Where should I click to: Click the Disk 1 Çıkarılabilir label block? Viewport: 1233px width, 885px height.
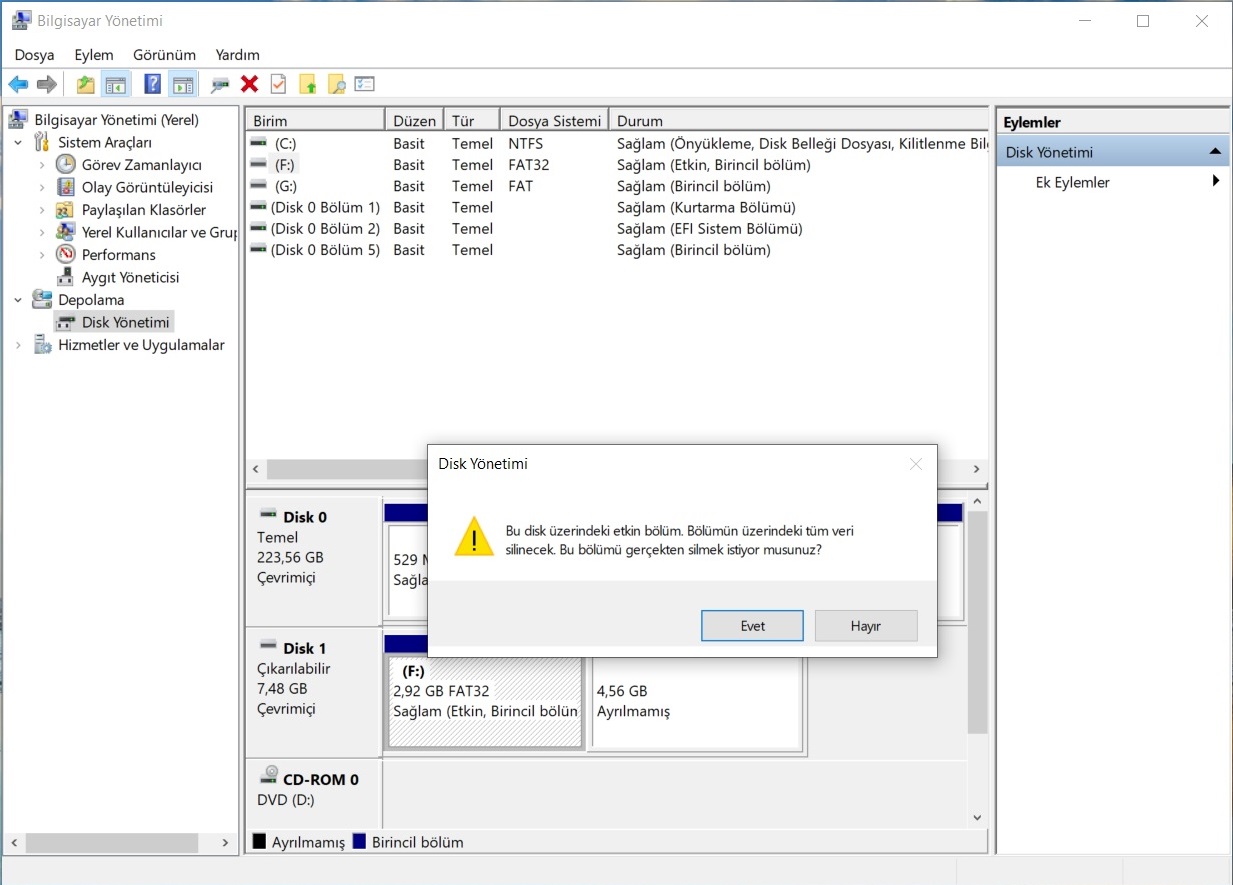click(x=314, y=691)
